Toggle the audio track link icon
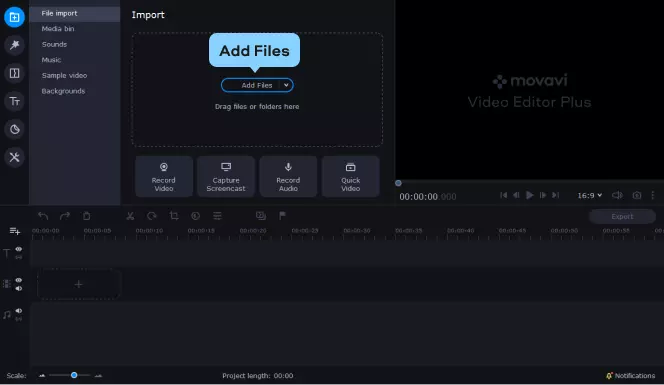Viewport: 664px width, 385px height. click(19, 319)
